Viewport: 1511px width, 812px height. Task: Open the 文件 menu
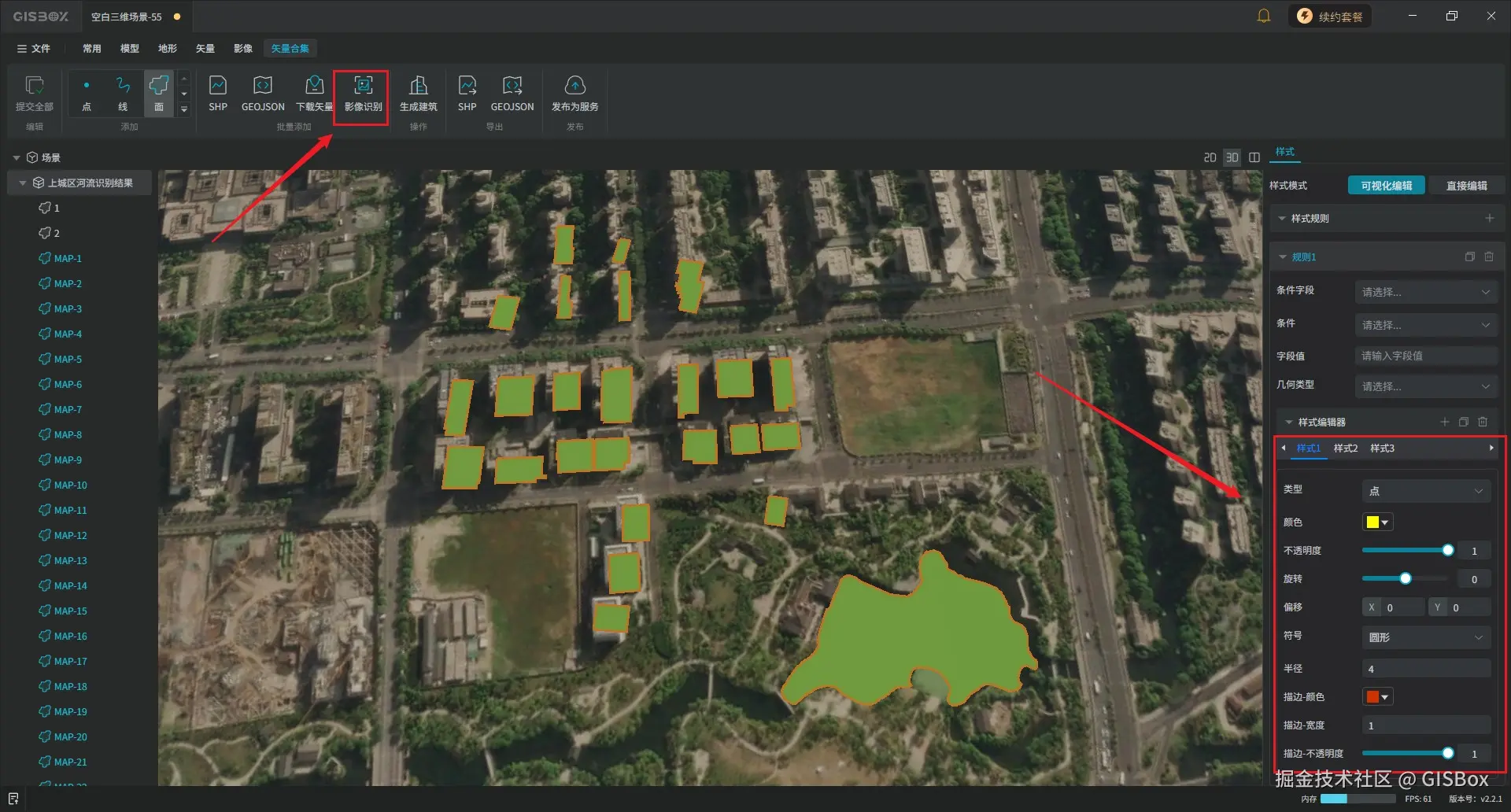[34, 48]
